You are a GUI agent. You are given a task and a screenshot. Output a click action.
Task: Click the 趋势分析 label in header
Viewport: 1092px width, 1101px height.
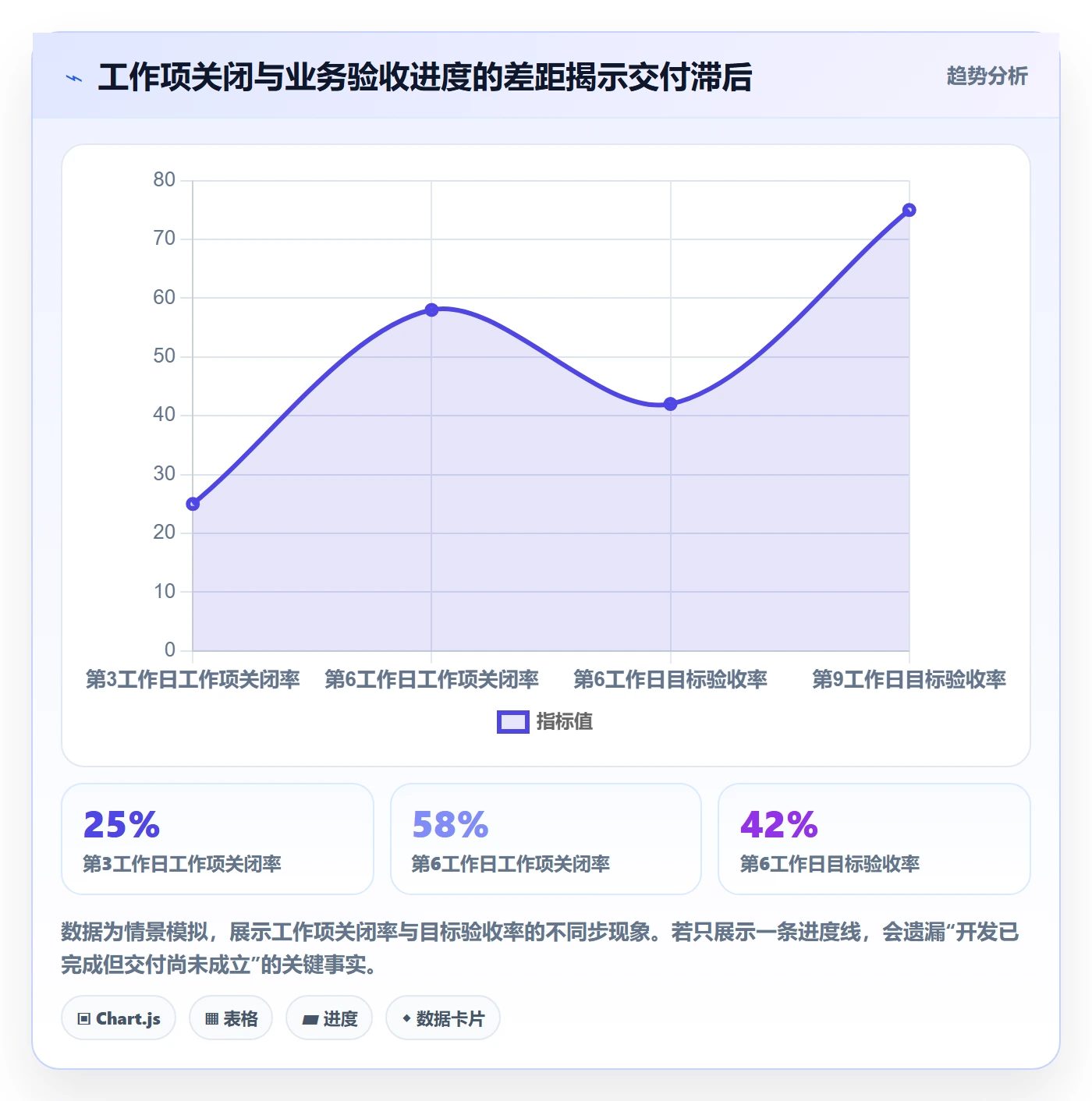click(x=987, y=76)
